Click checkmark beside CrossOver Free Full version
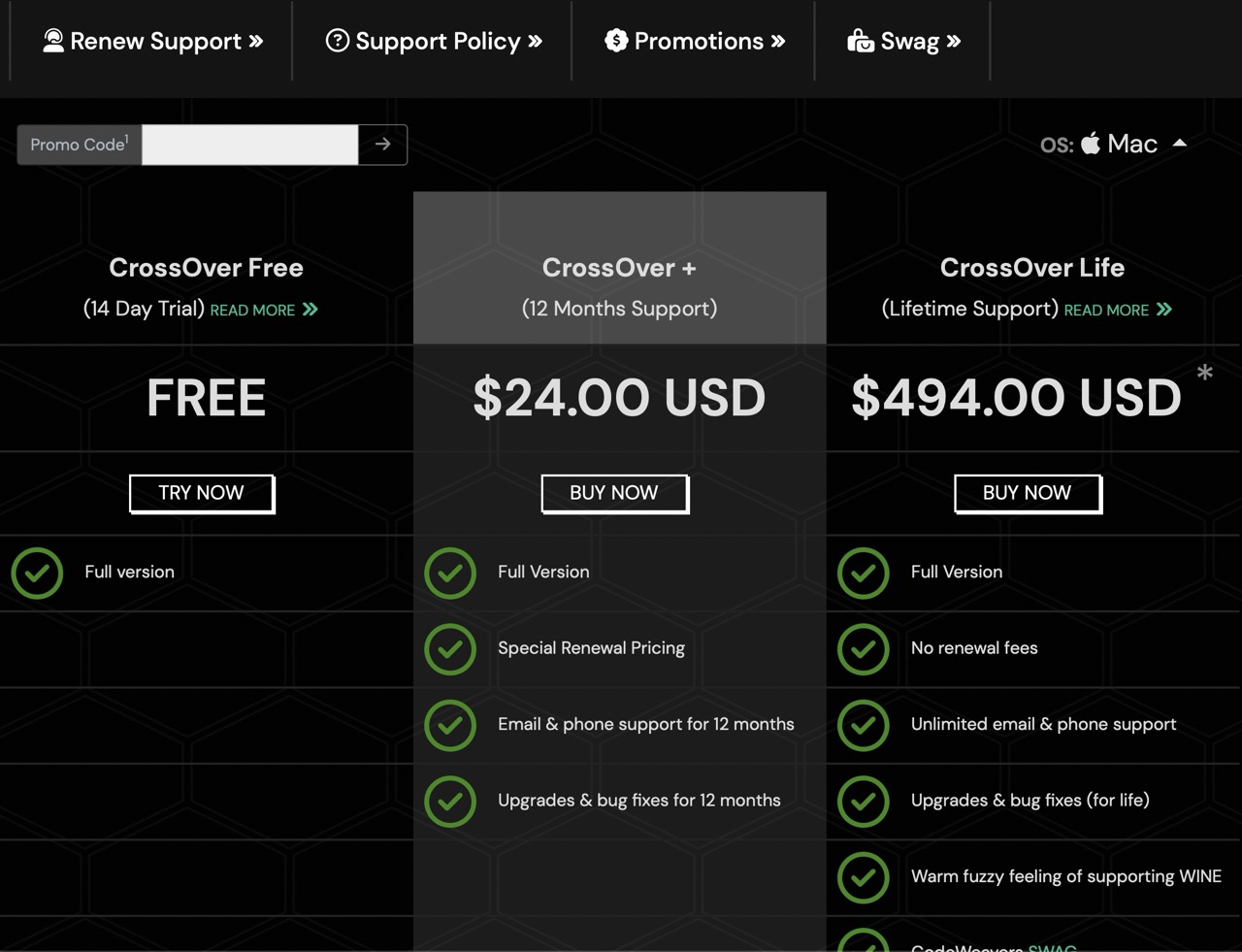Viewport: 1242px width, 952px height. (37, 573)
